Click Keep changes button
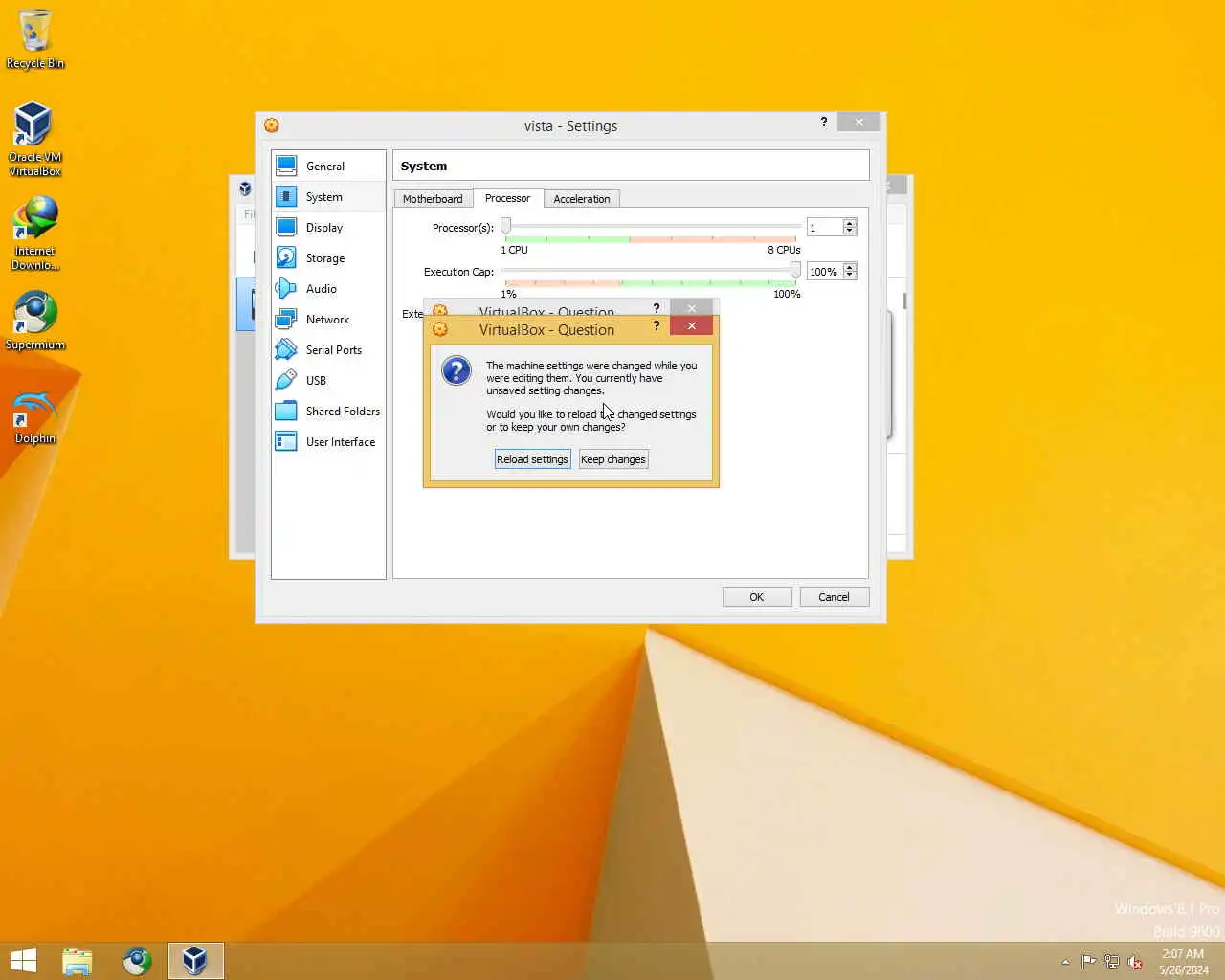Image resolution: width=1225 pixels, height=980 pixels. tap(613, 459)
